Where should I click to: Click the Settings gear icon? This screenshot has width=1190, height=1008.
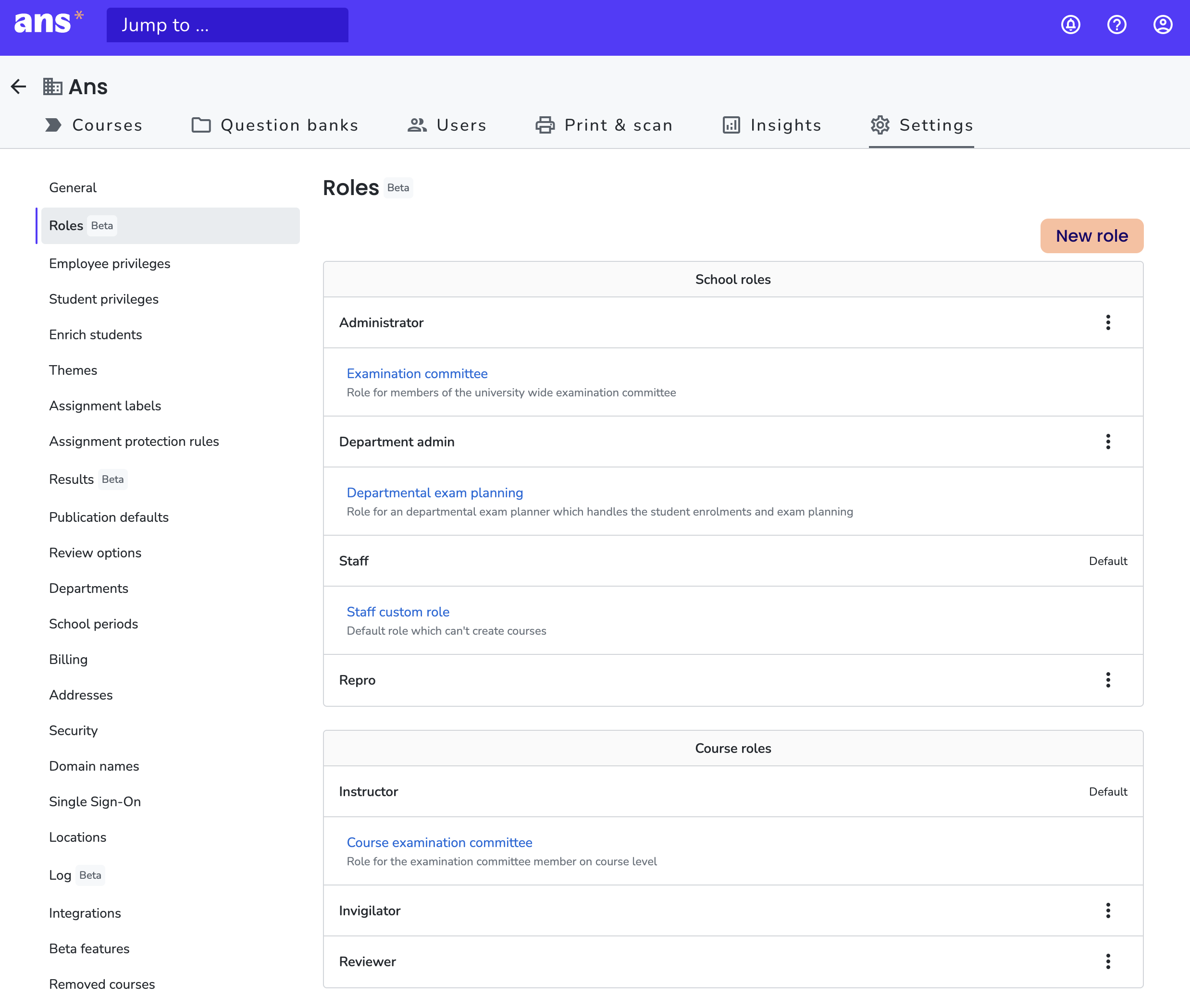(x=880, y=125)
